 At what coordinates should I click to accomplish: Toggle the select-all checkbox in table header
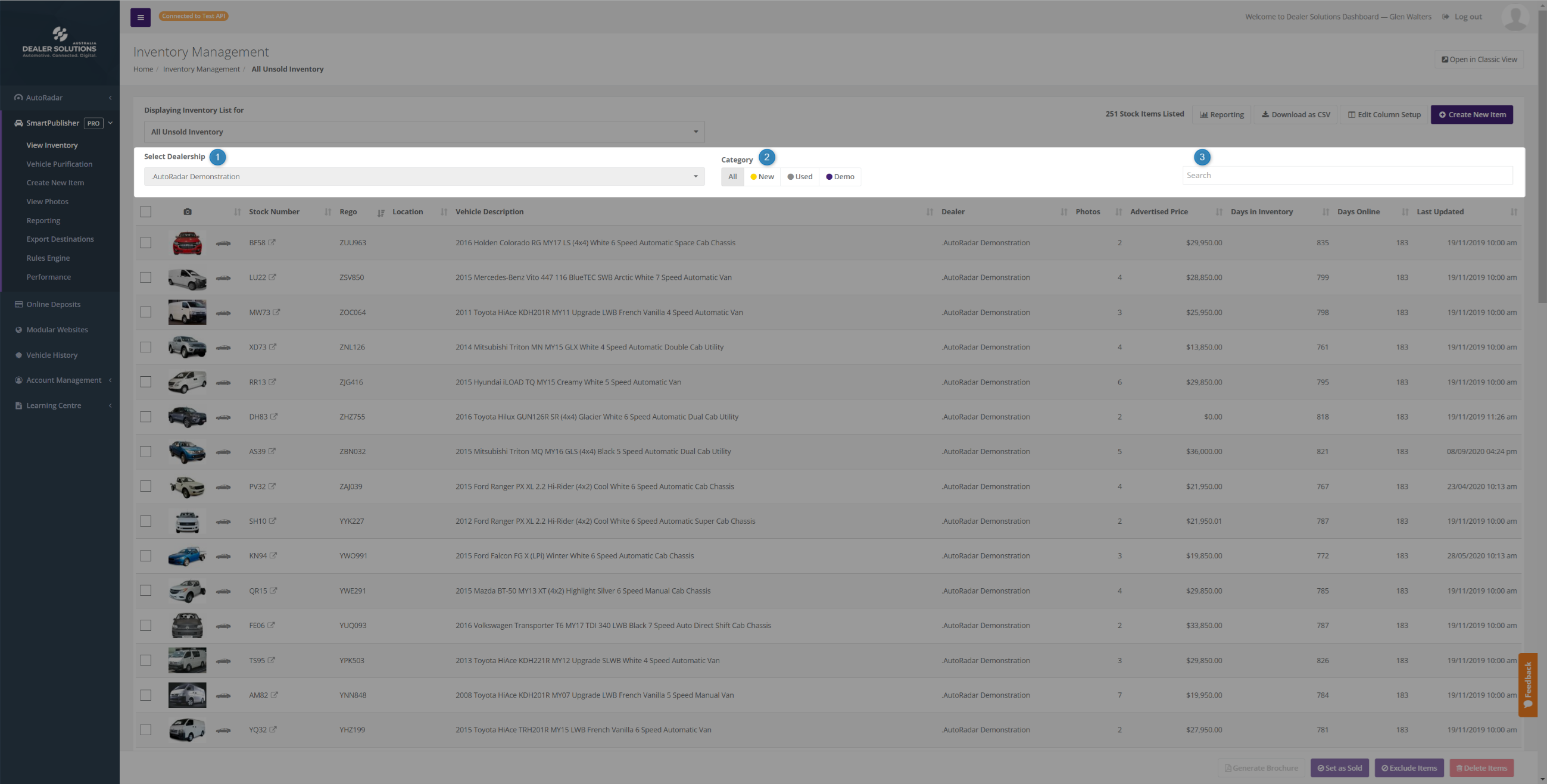pyautogui.click(x=146, y=212)
